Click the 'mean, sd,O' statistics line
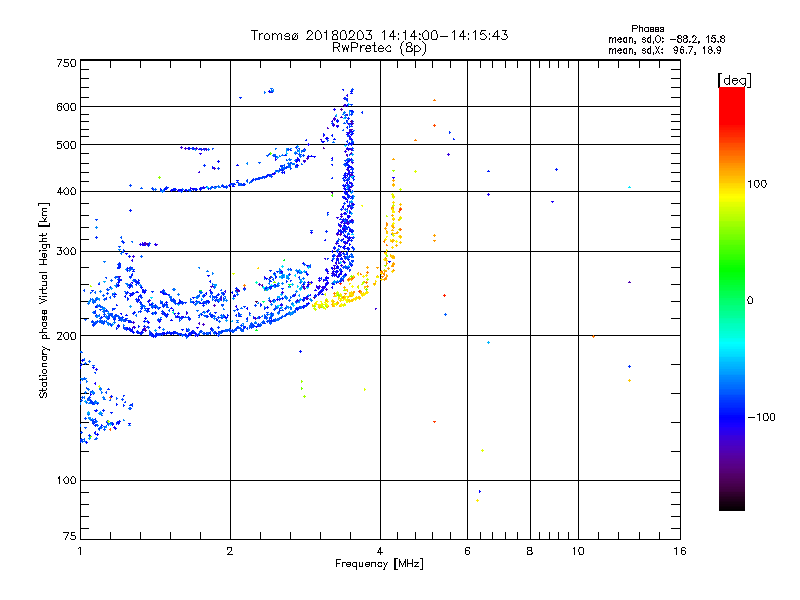Image resolution: width=800 pixels, height=600 pixels. [x=666, y=40]
